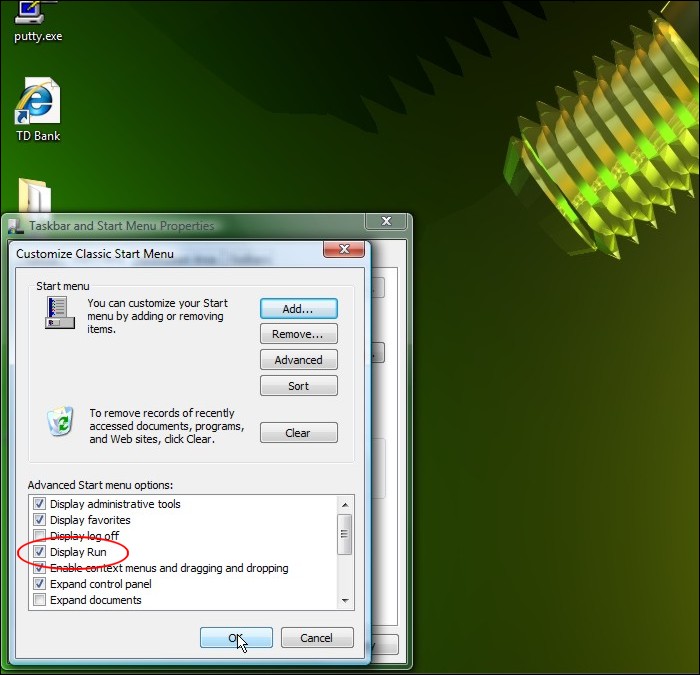This screenshot has height=675, width=700.
Task: Click the Taskbar and Start Menu Properties title icon
Action: click(17, 226)
